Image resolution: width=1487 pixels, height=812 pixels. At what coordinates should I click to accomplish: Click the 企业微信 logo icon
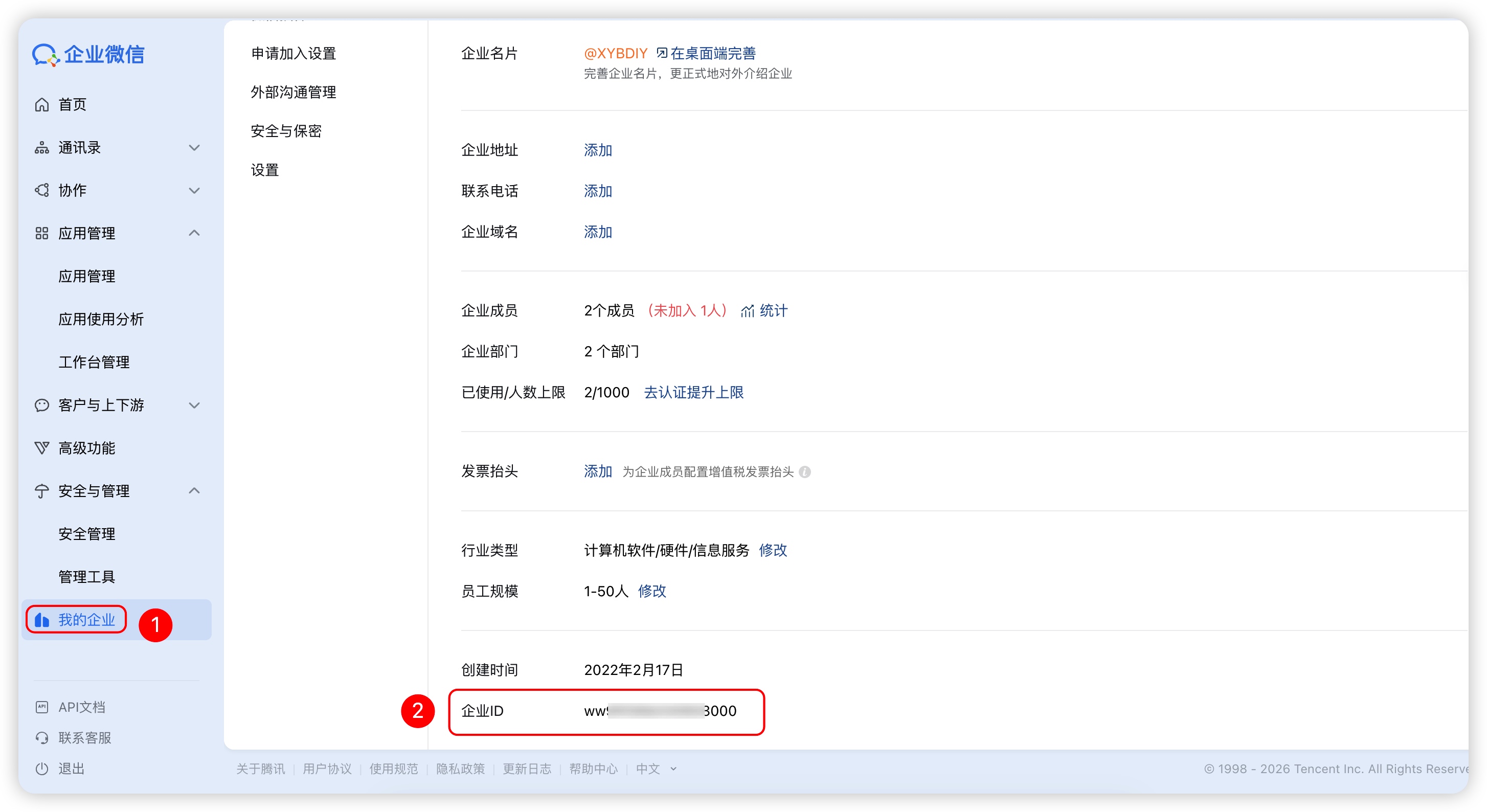(46, 55)
